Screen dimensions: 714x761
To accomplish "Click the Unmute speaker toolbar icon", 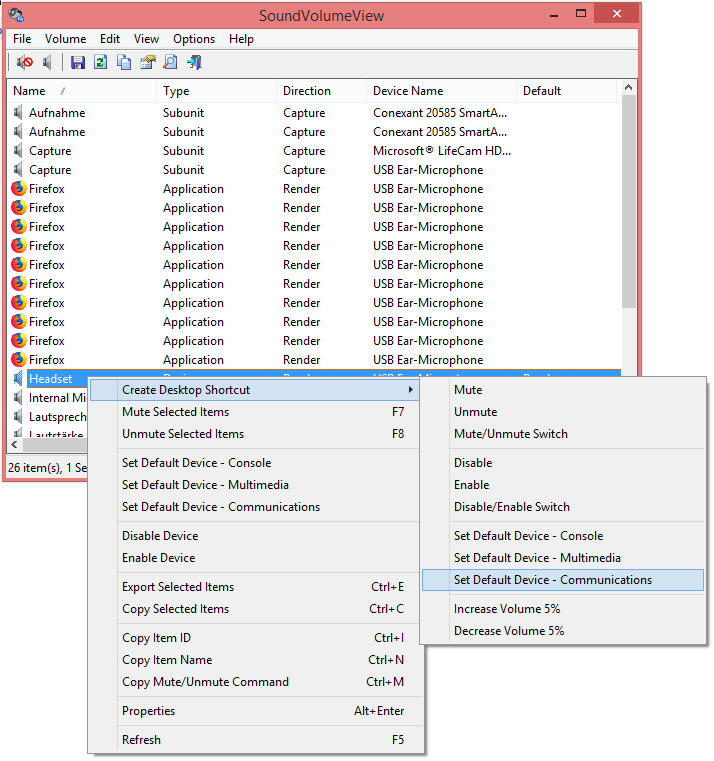I will tap(47, 63).
